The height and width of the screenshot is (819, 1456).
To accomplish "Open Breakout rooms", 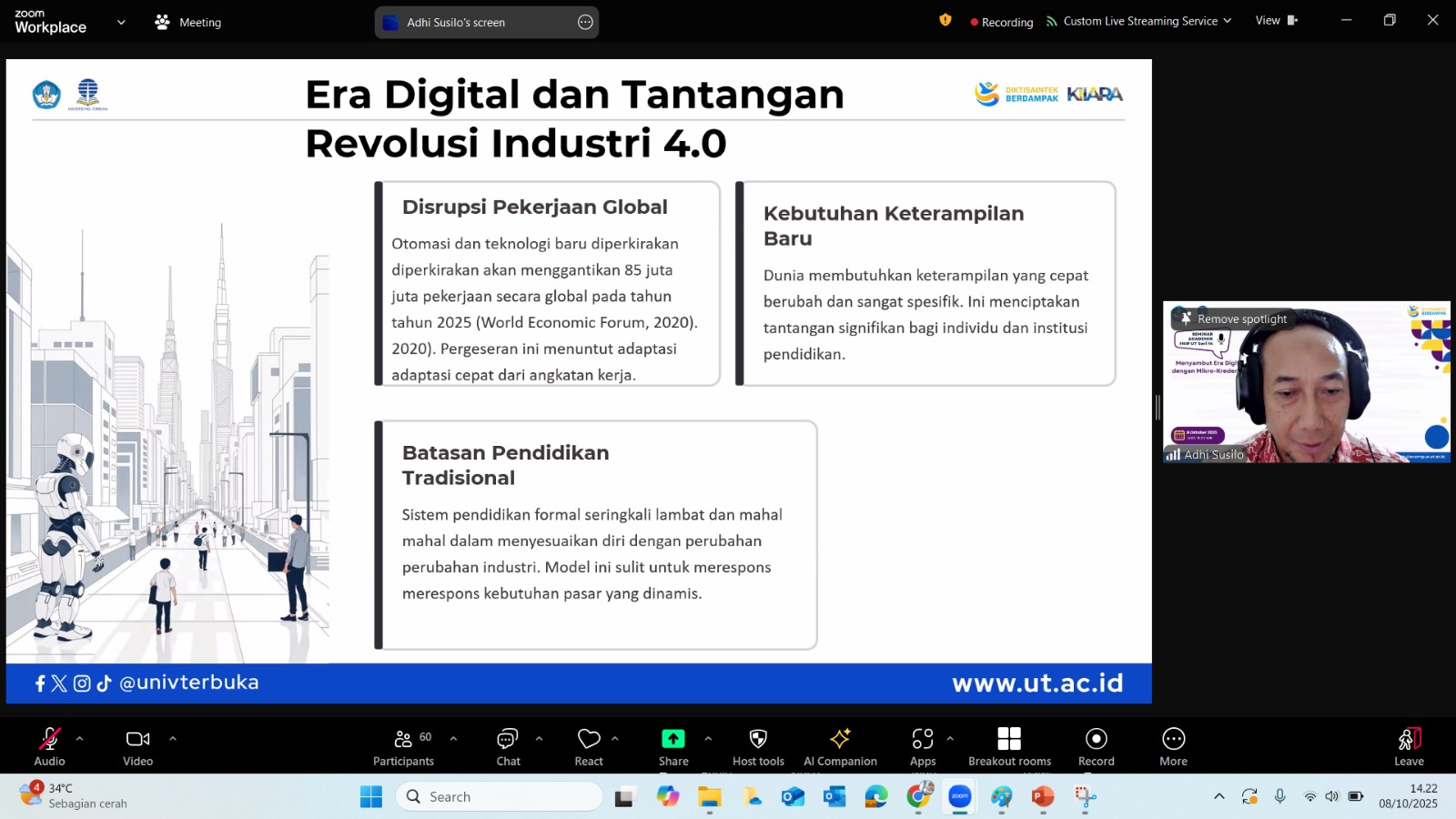I will pos(1009,739).
